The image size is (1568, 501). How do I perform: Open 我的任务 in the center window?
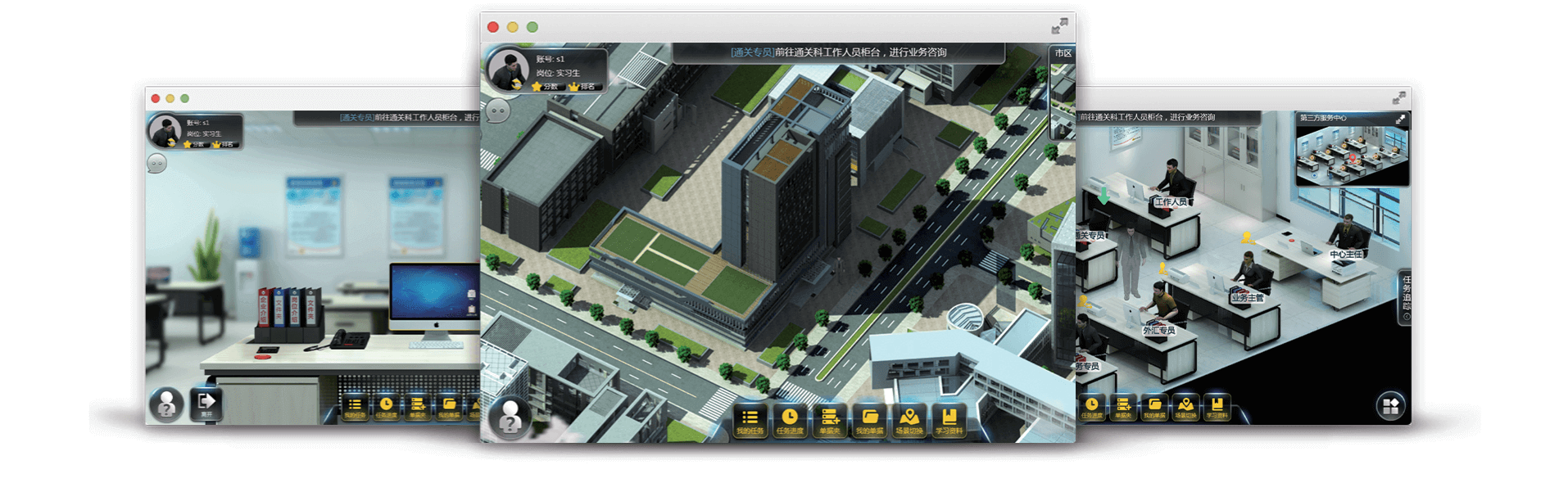point(750,420)
